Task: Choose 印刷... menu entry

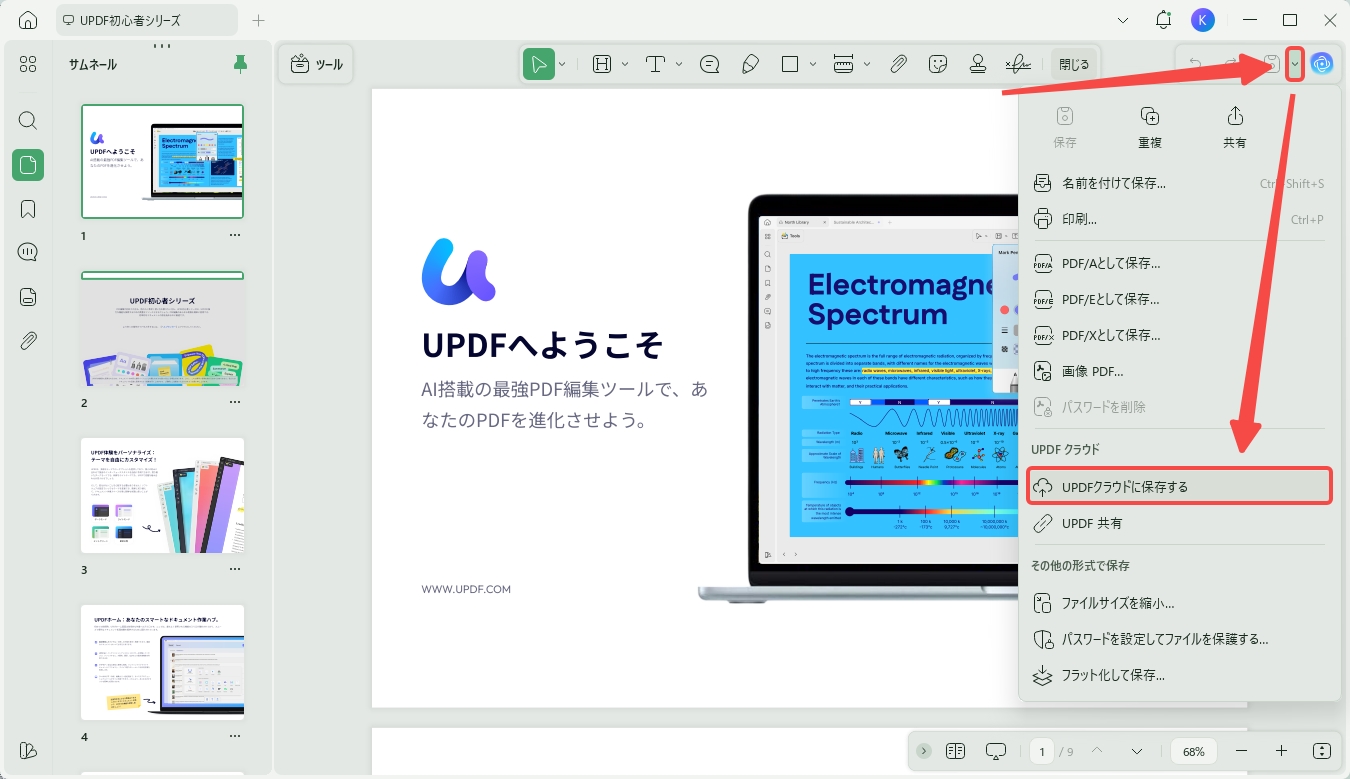Action: click(x=1180, y=219)
